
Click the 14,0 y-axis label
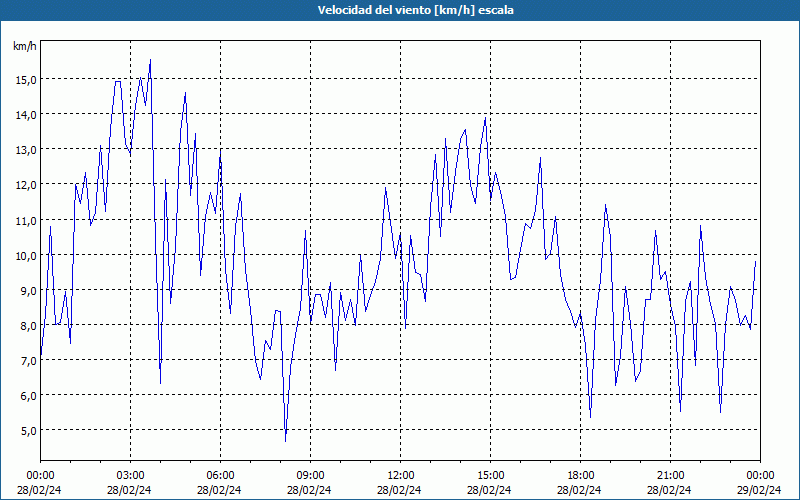pos(26,115)
